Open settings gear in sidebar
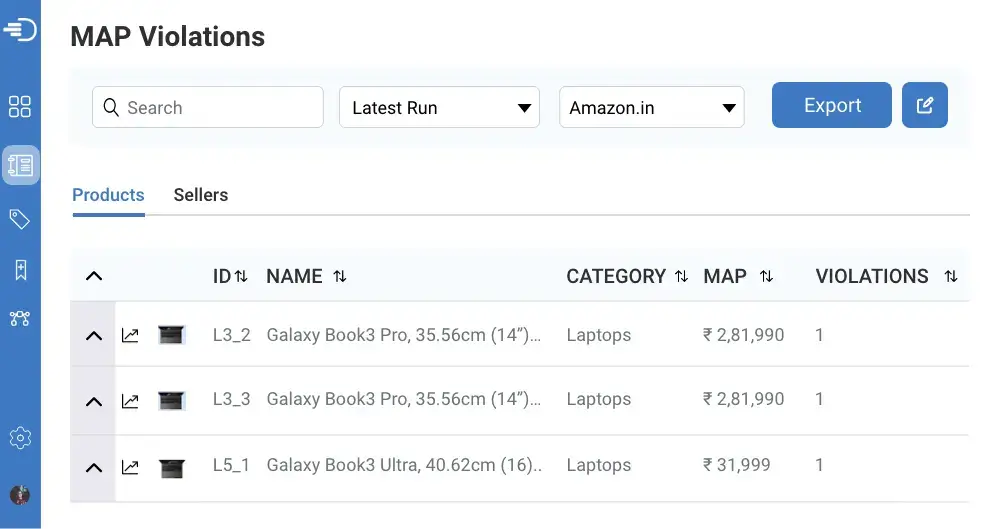The height and width of the screenshot is (529, 990). (20, 438)
